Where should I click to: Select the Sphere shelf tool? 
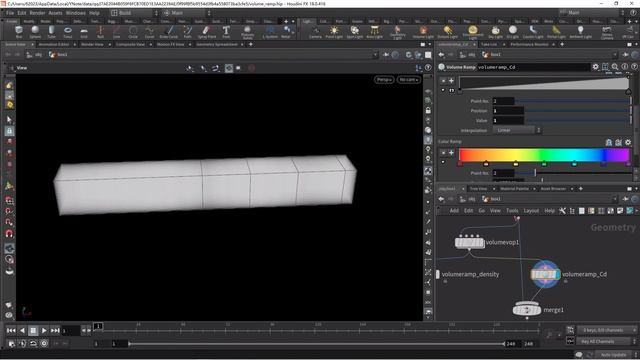tap(35, 31)
